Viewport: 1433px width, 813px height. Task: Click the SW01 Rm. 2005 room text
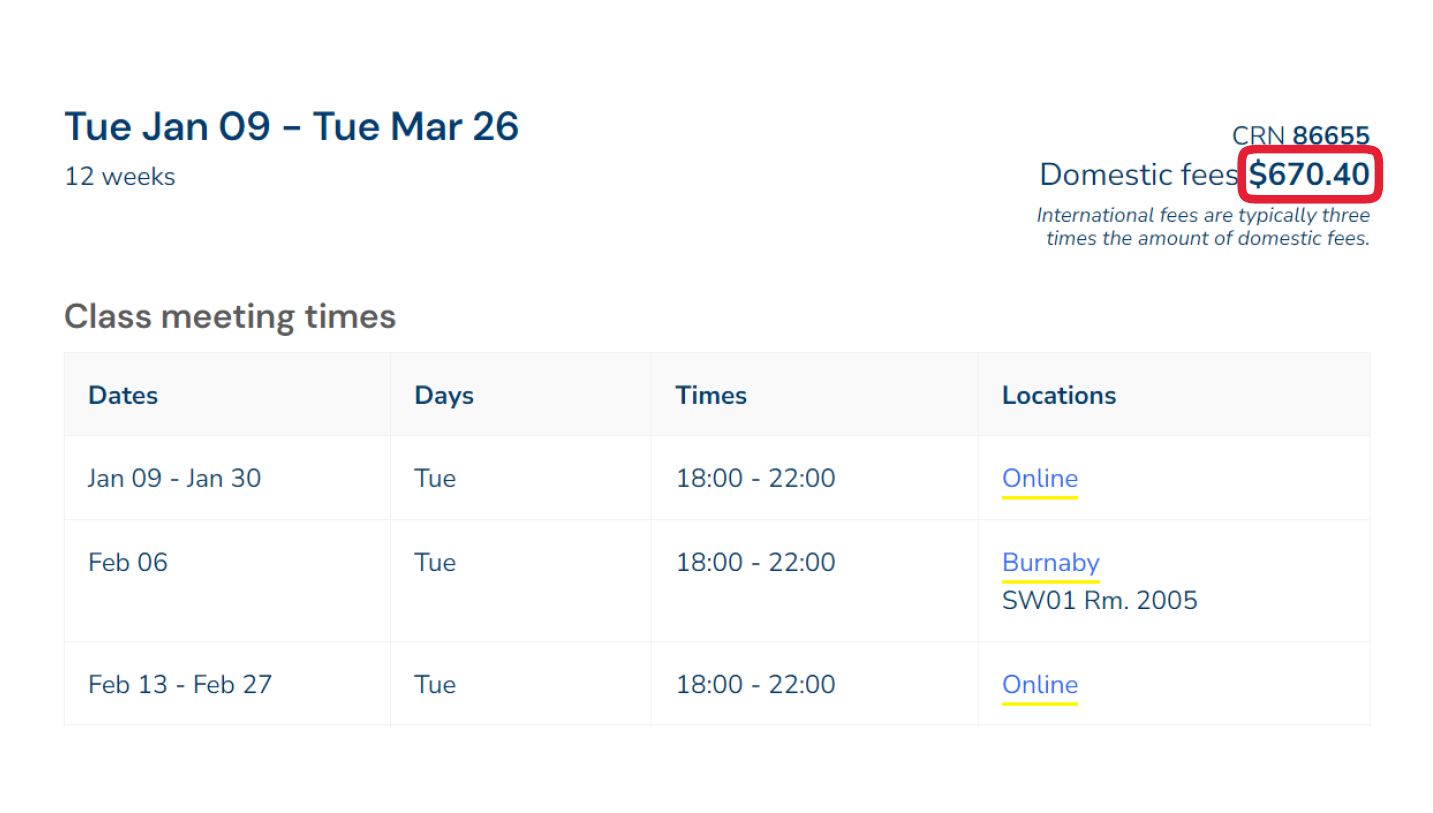point(1099,601)
